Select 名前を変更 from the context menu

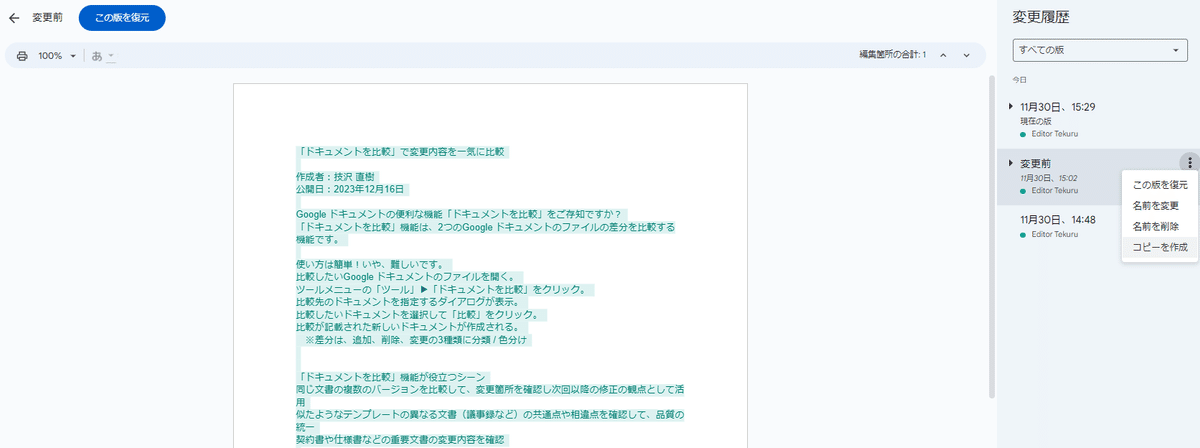[x=1160, y=205]
